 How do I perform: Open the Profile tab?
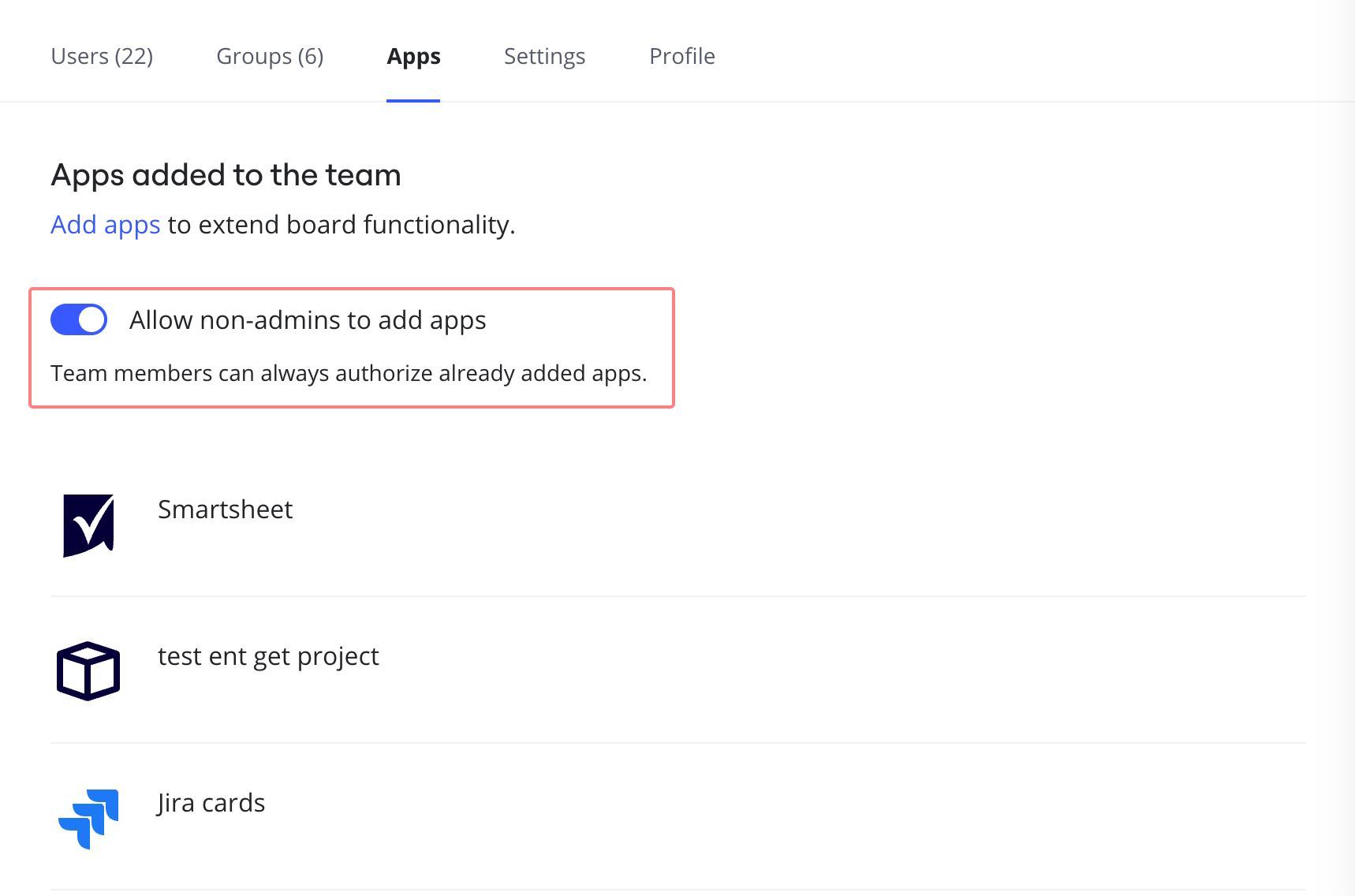coord(681,57)
